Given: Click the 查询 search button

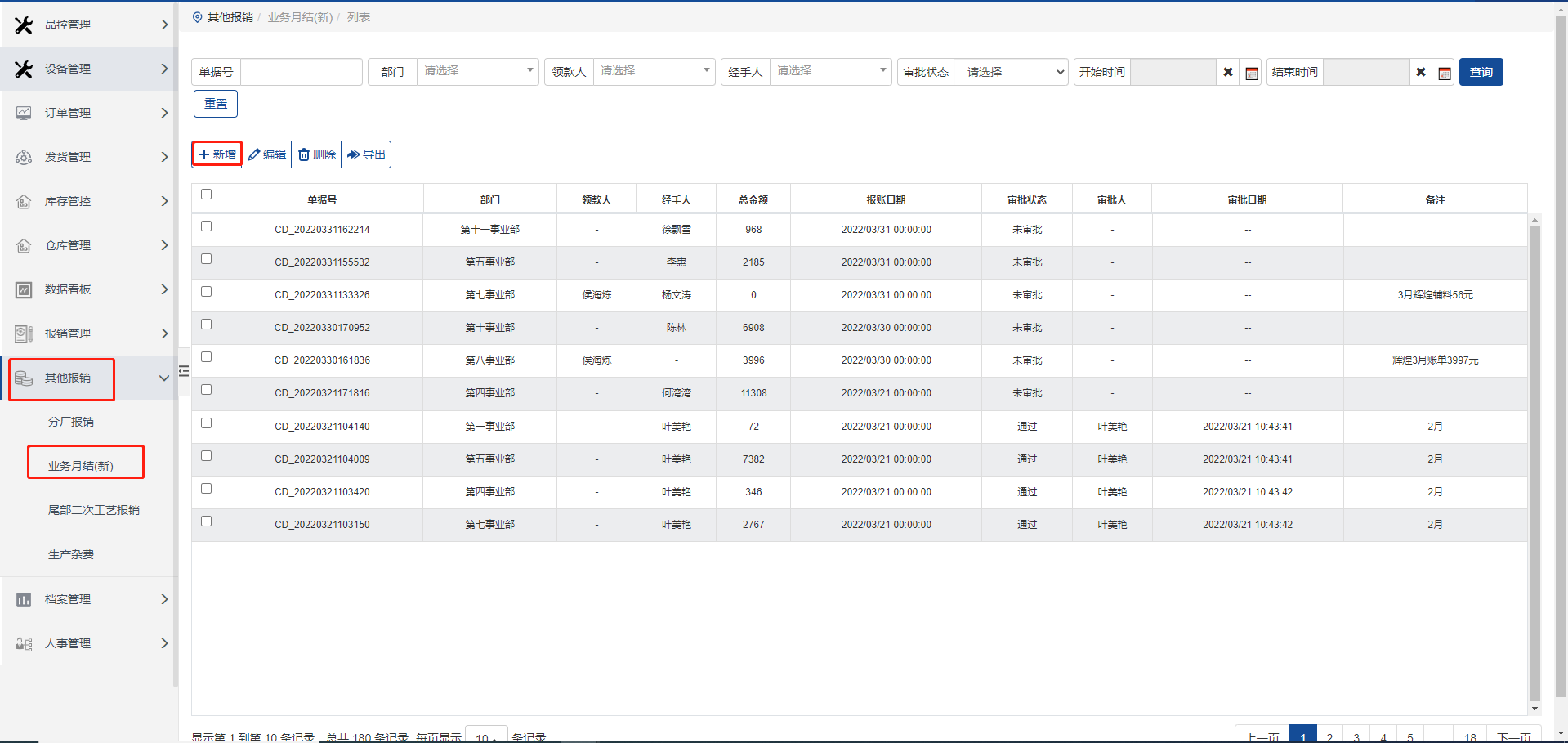Looking at the screenshot, I should tap(1481, 73).
